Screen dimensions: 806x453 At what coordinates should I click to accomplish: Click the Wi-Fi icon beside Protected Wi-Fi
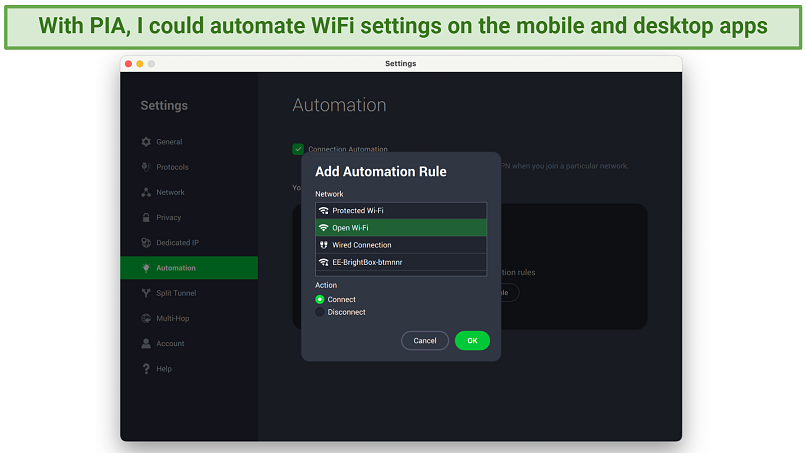(x=323, y=211)
